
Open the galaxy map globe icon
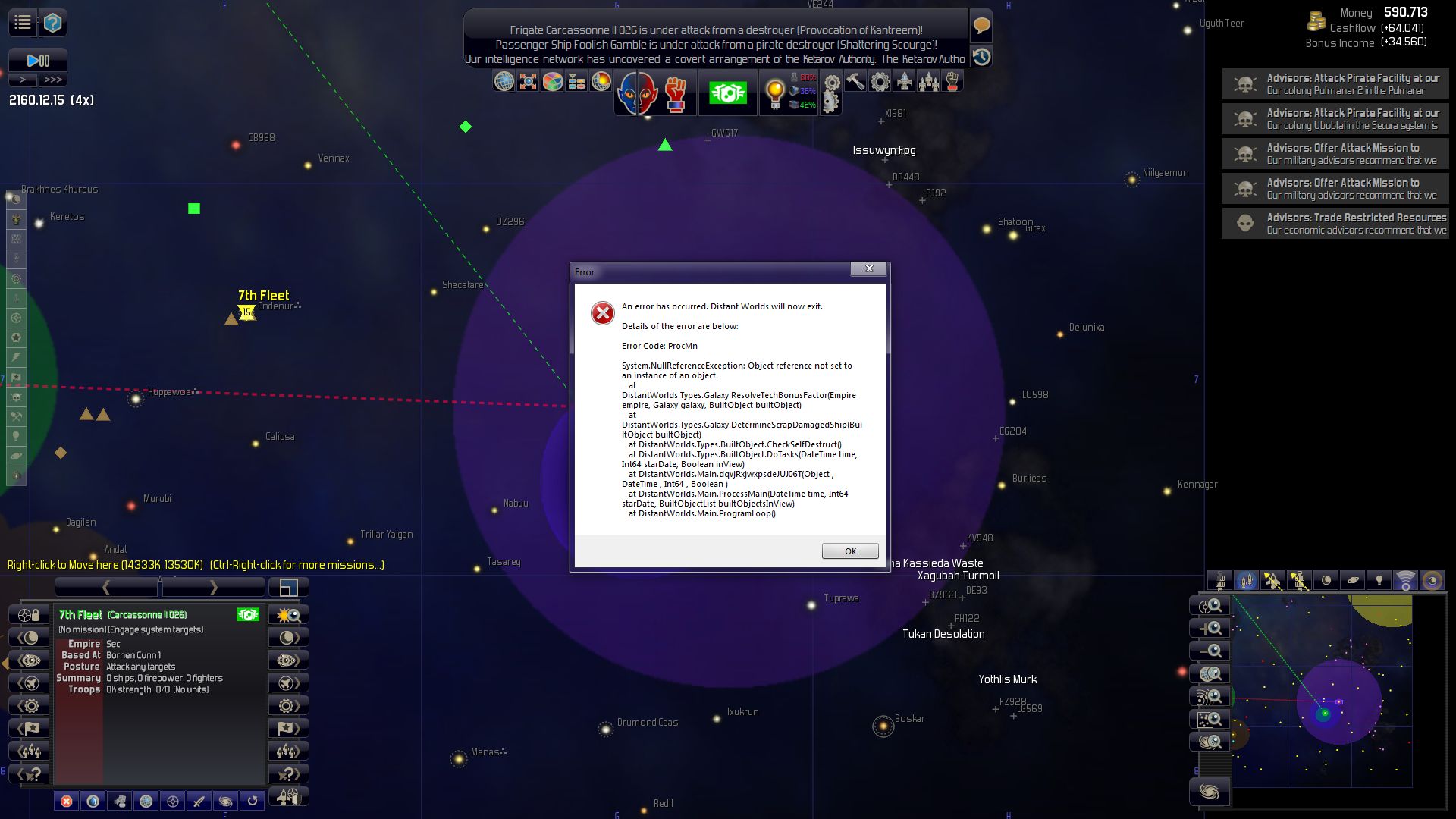click(x=504, y=81)
